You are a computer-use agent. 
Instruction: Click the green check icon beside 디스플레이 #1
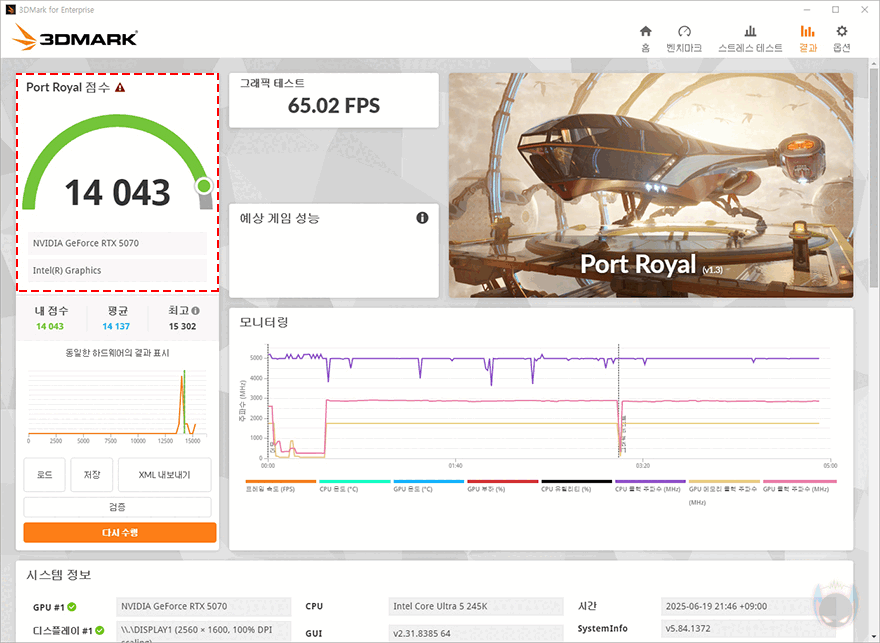pyautogui.click(x=99, y=630)
